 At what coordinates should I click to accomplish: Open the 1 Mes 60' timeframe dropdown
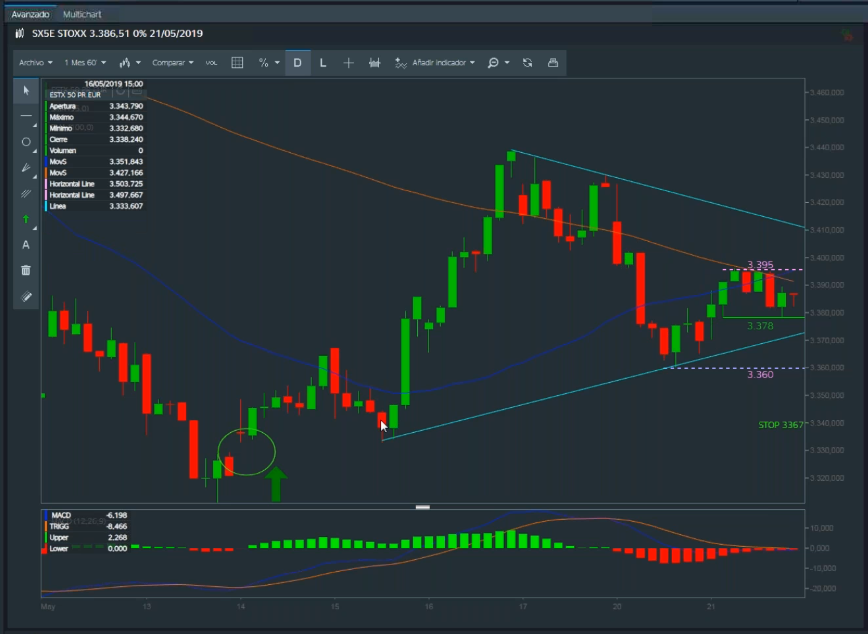coord(85,63)
